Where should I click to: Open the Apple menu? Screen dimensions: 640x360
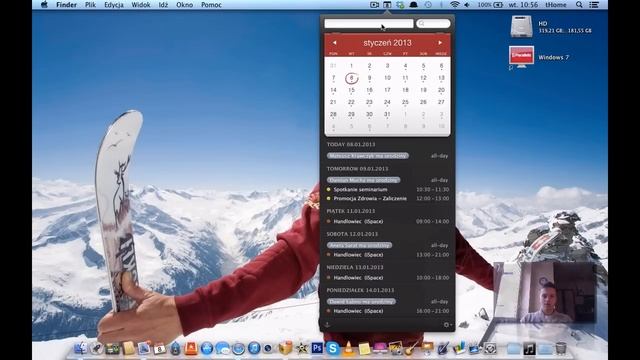point(44,5)
